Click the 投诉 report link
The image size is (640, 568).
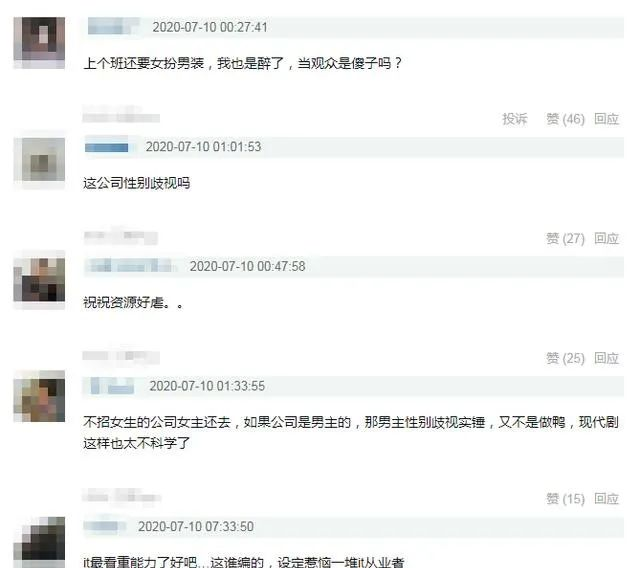(515, 119)
